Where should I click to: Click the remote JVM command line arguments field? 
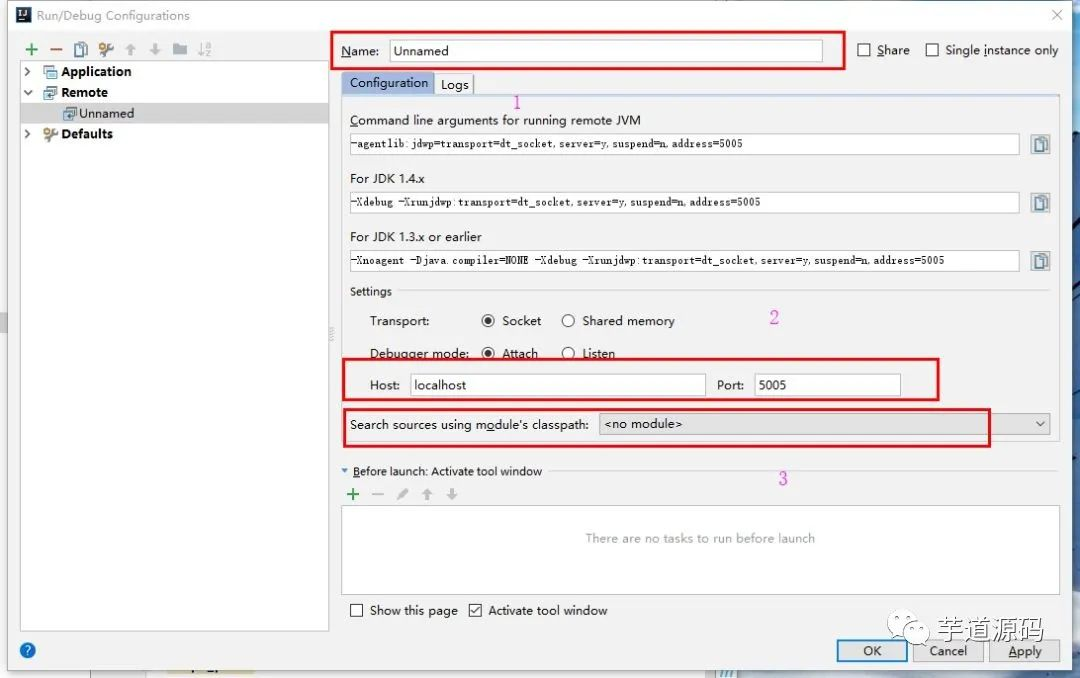[685, 144]
